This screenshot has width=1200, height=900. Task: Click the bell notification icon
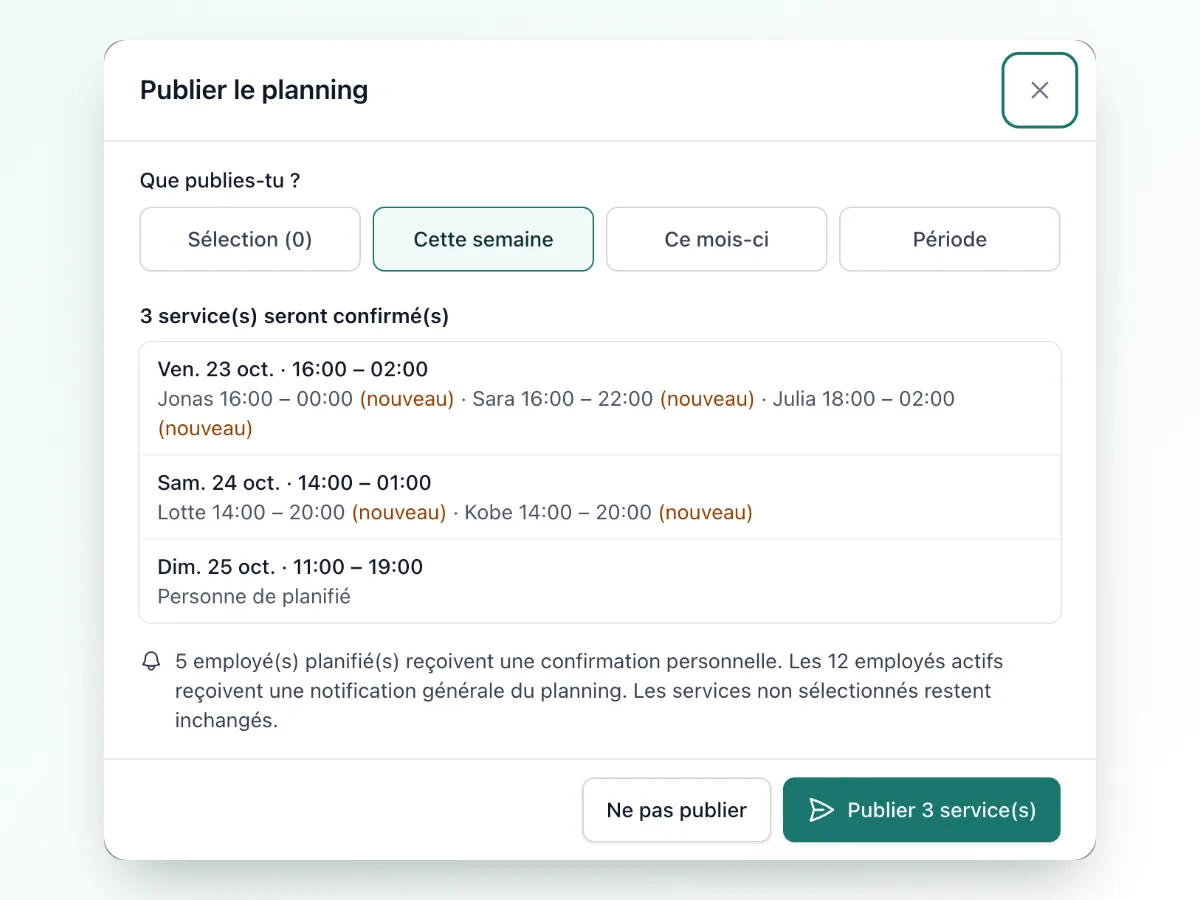tap(152, 661)
